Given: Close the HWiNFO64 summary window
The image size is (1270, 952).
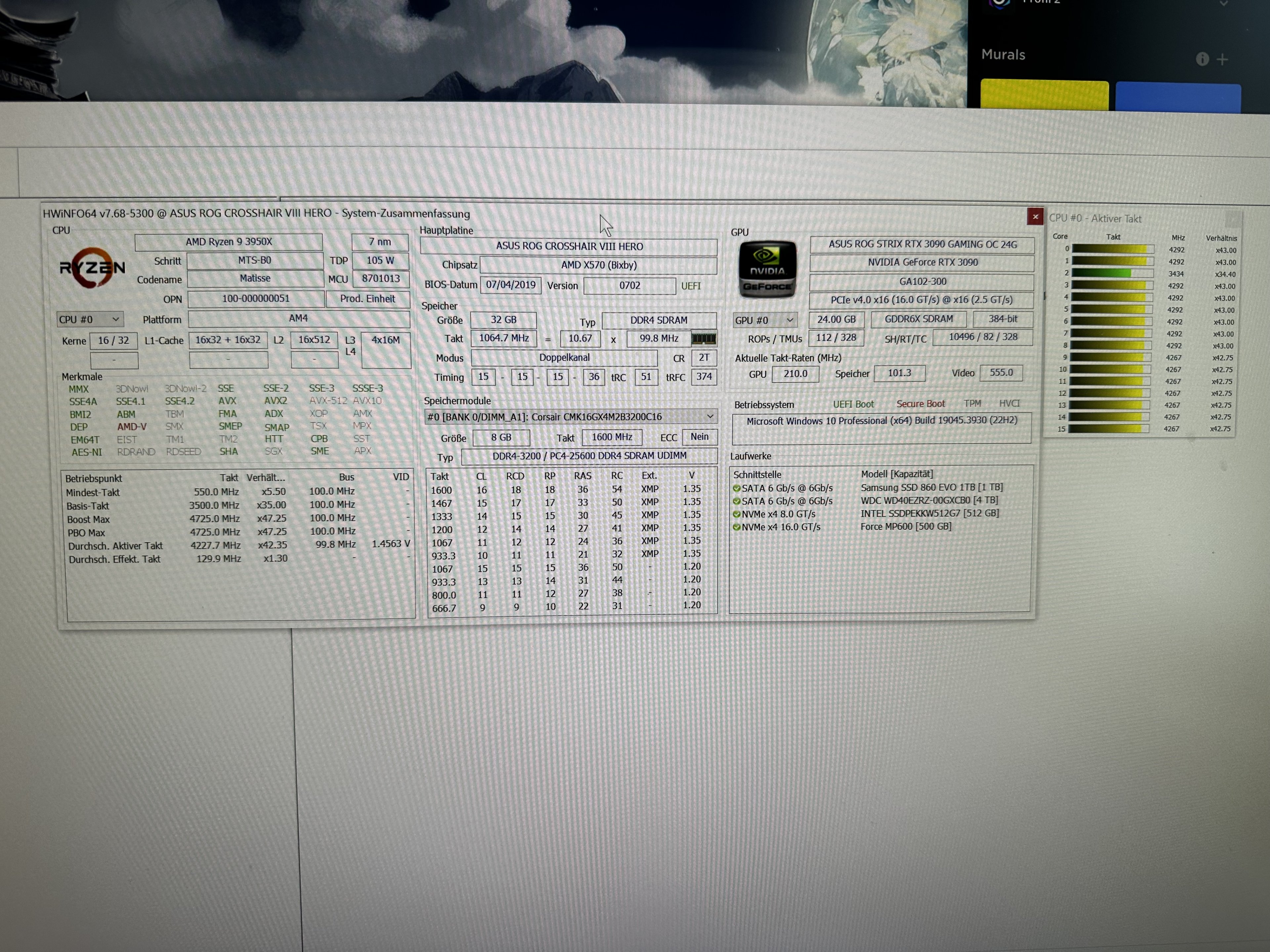Looking at the screenshot, I should coord(1035,216).
